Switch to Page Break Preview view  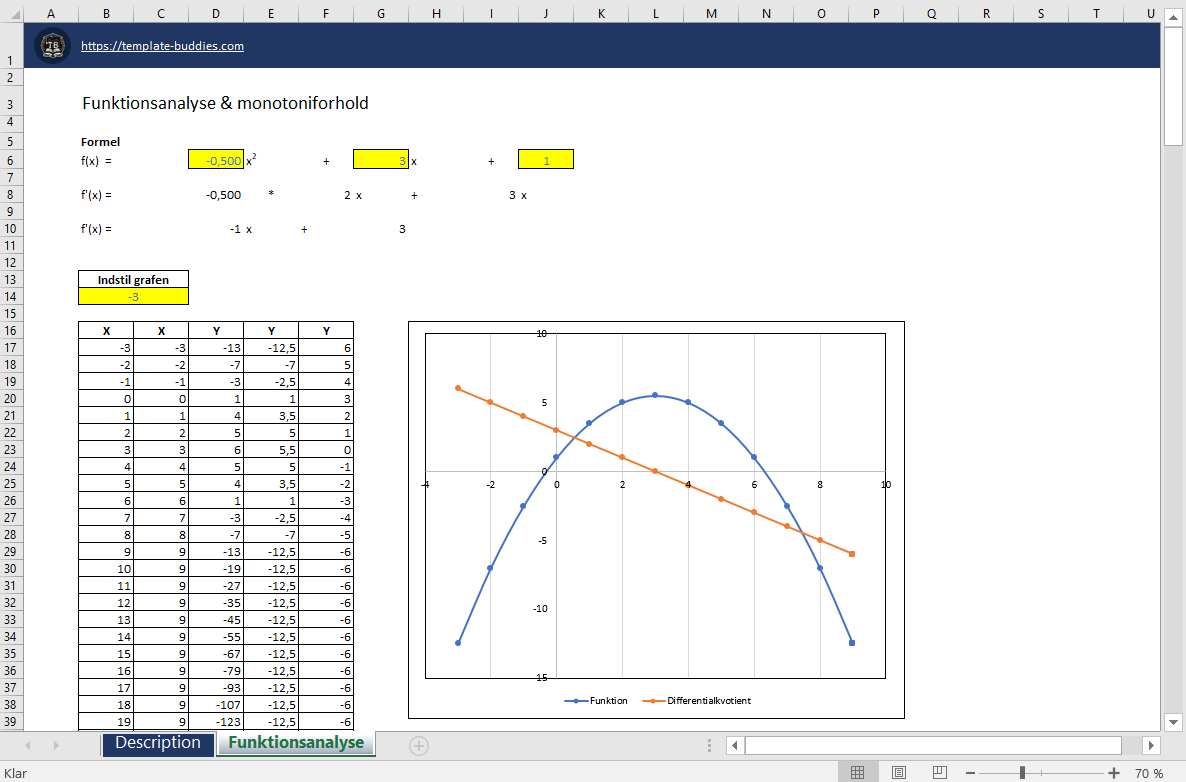(939, 772)
